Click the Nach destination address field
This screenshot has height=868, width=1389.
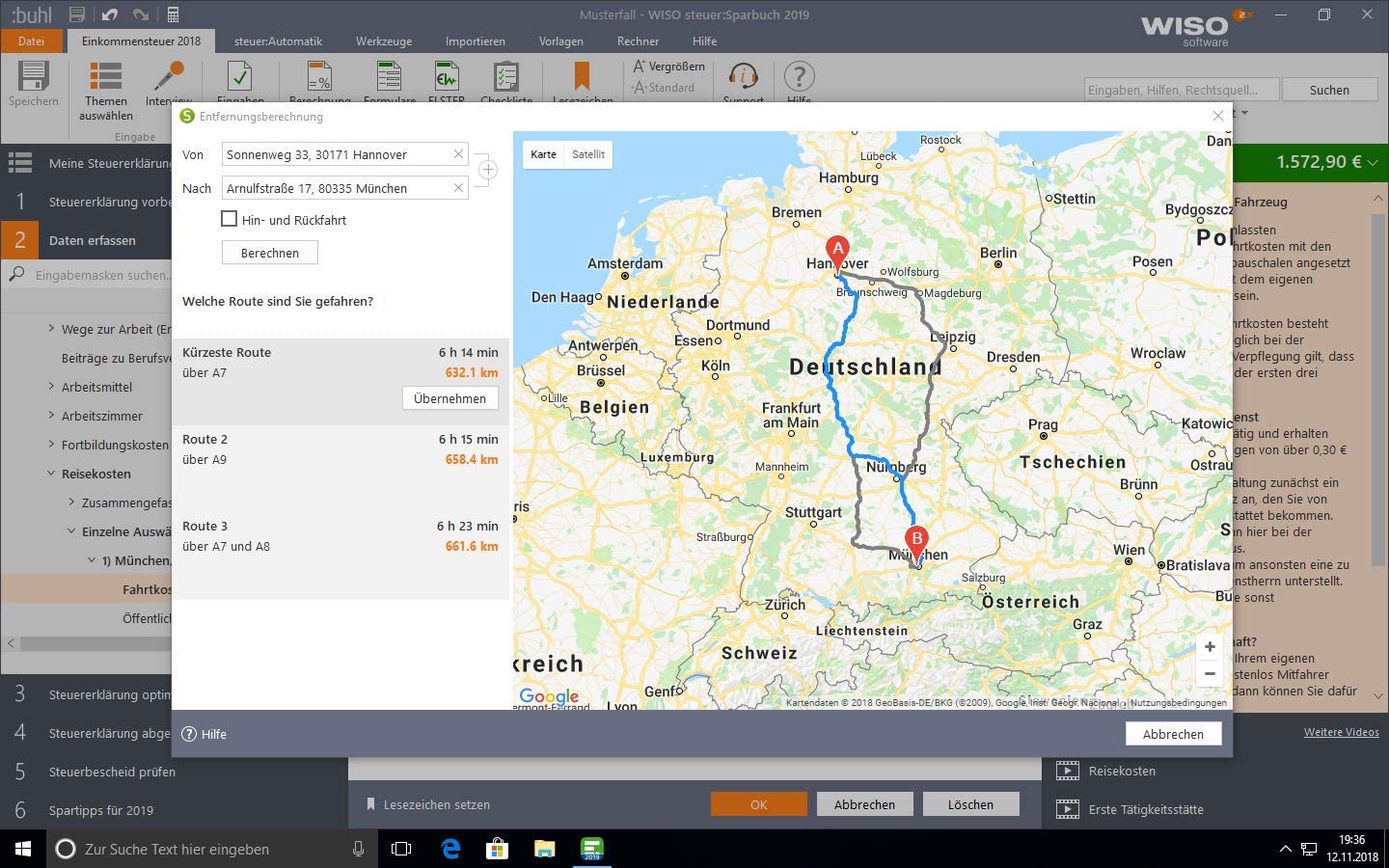point(336,188)
